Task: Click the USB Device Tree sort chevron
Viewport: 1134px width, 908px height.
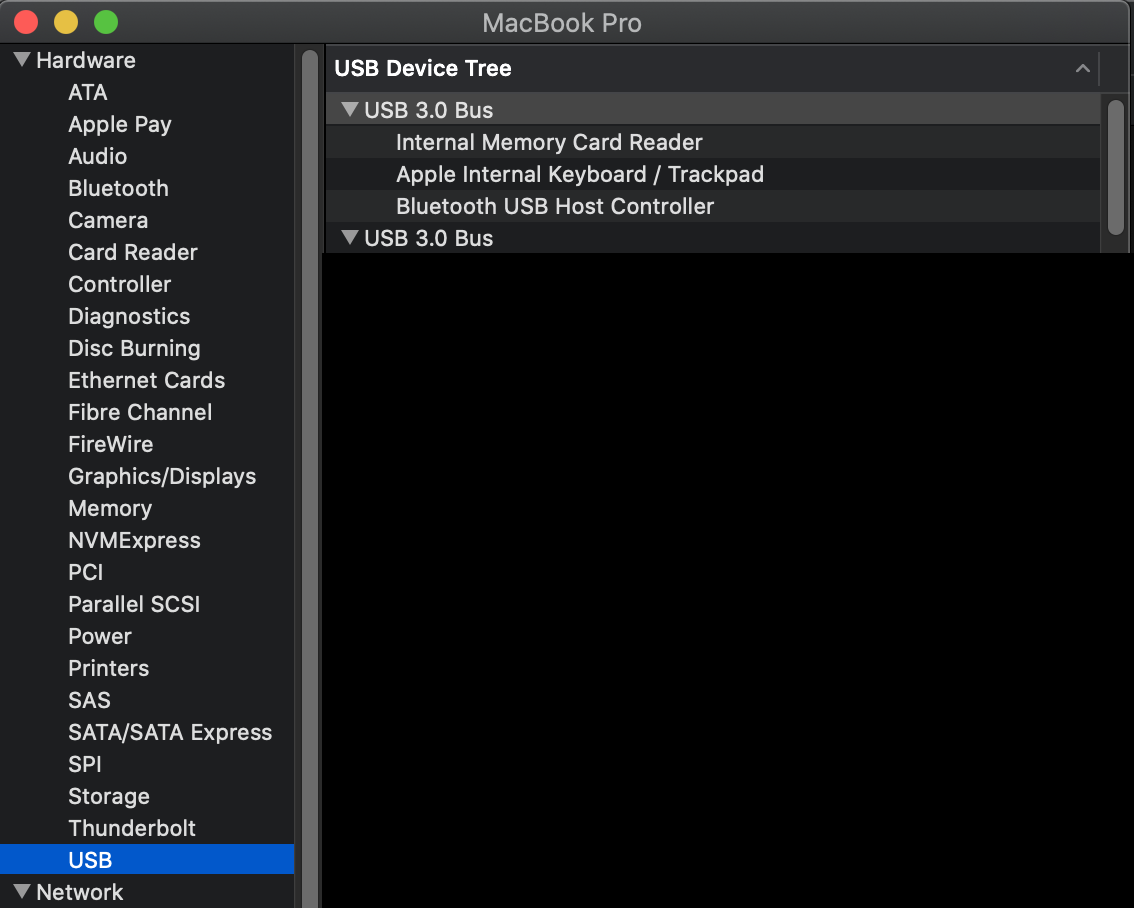Action: (x=1083, y=69)
